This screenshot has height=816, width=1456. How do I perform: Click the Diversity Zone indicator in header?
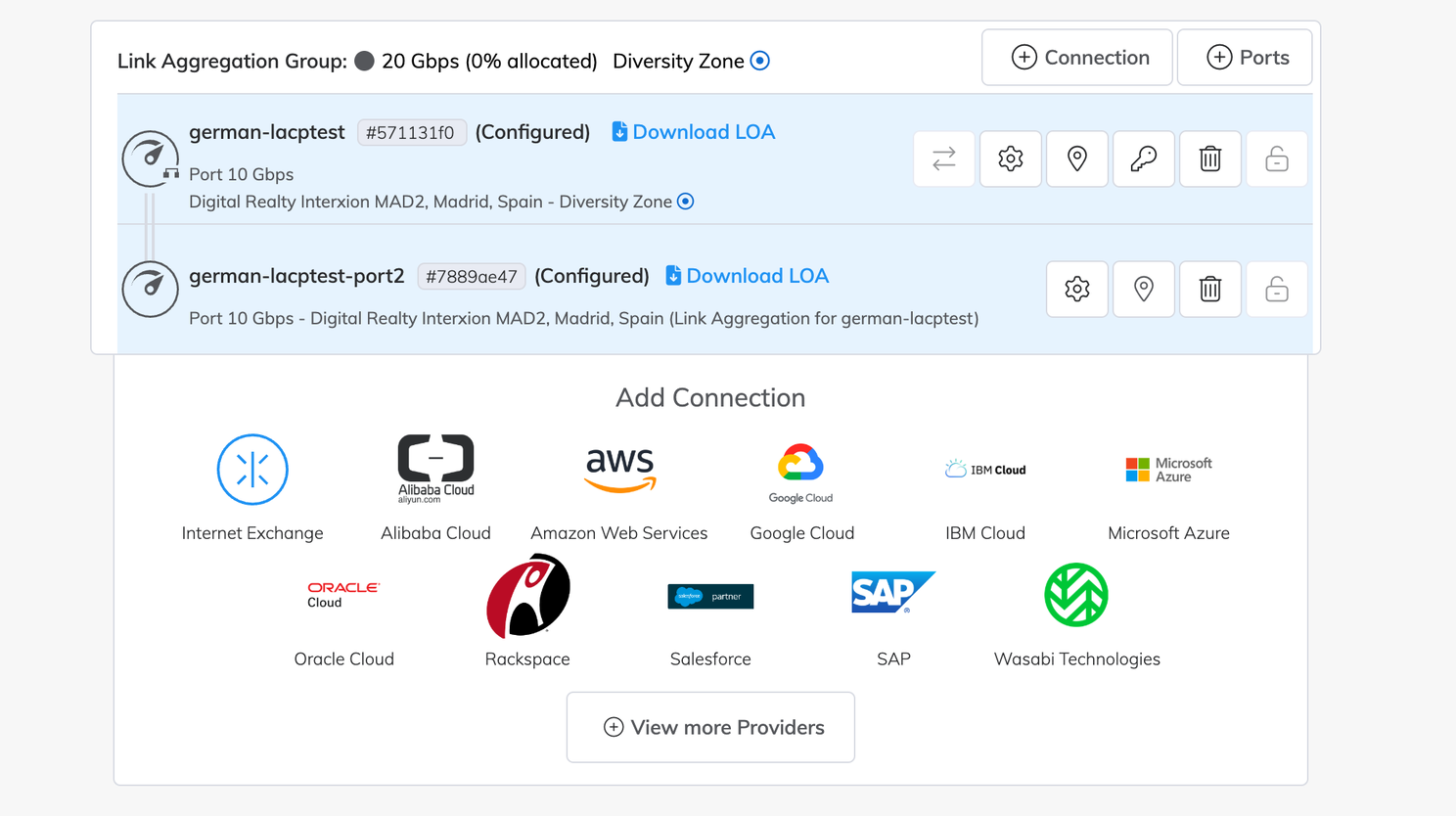pyautogui.click(x=760, y=61)
